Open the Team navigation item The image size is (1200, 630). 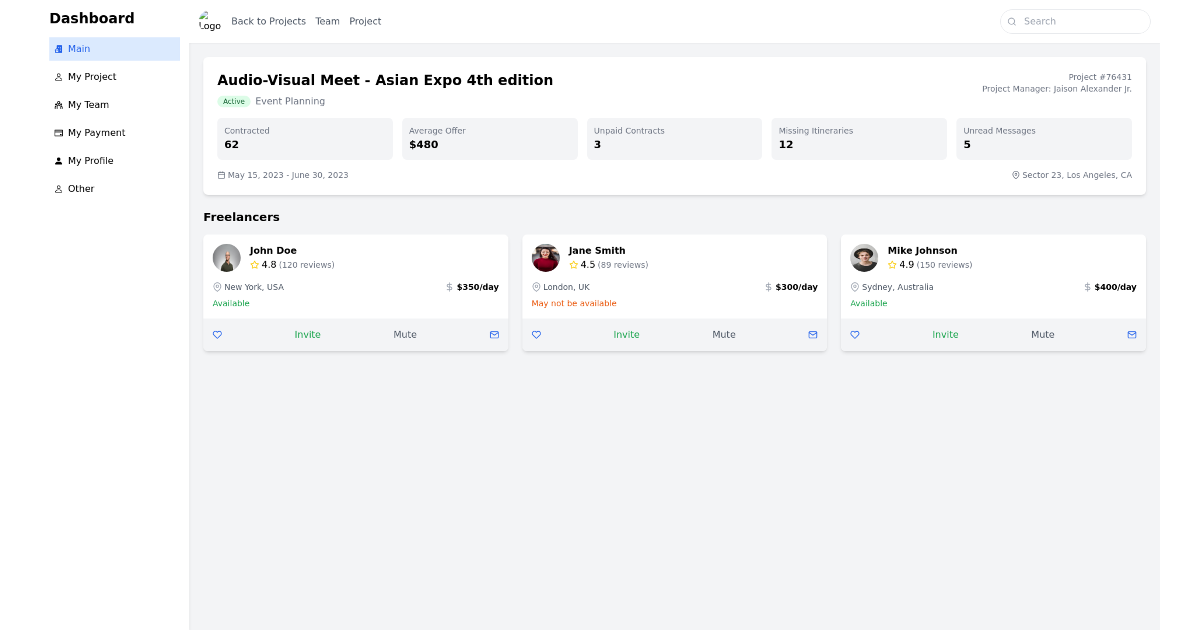(x=327, y=21)
